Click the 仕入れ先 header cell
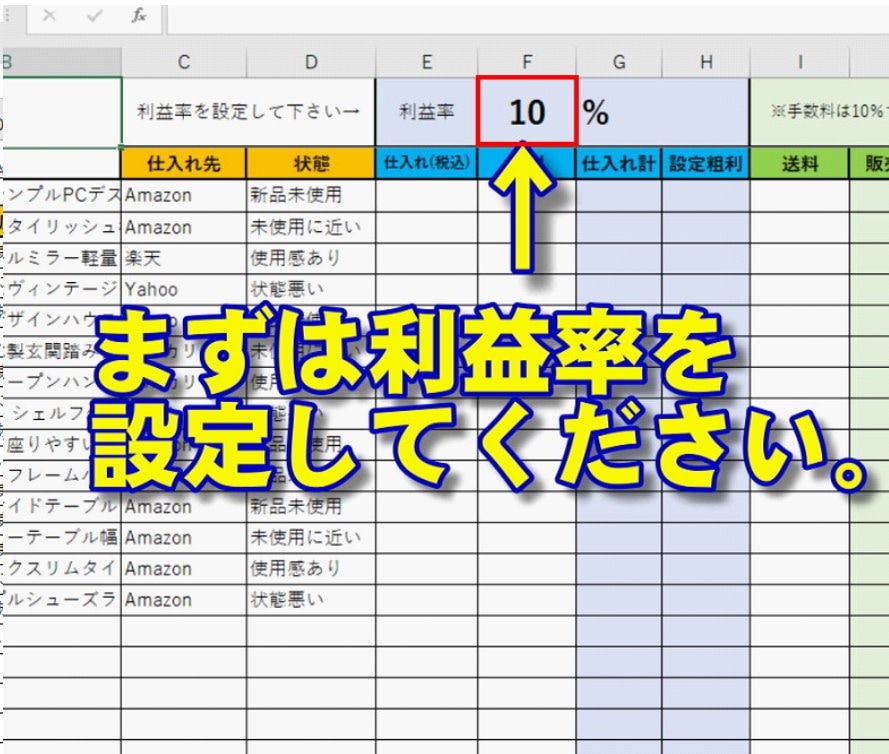This screenshot has width=889, height=754. [x=184, y=164]
